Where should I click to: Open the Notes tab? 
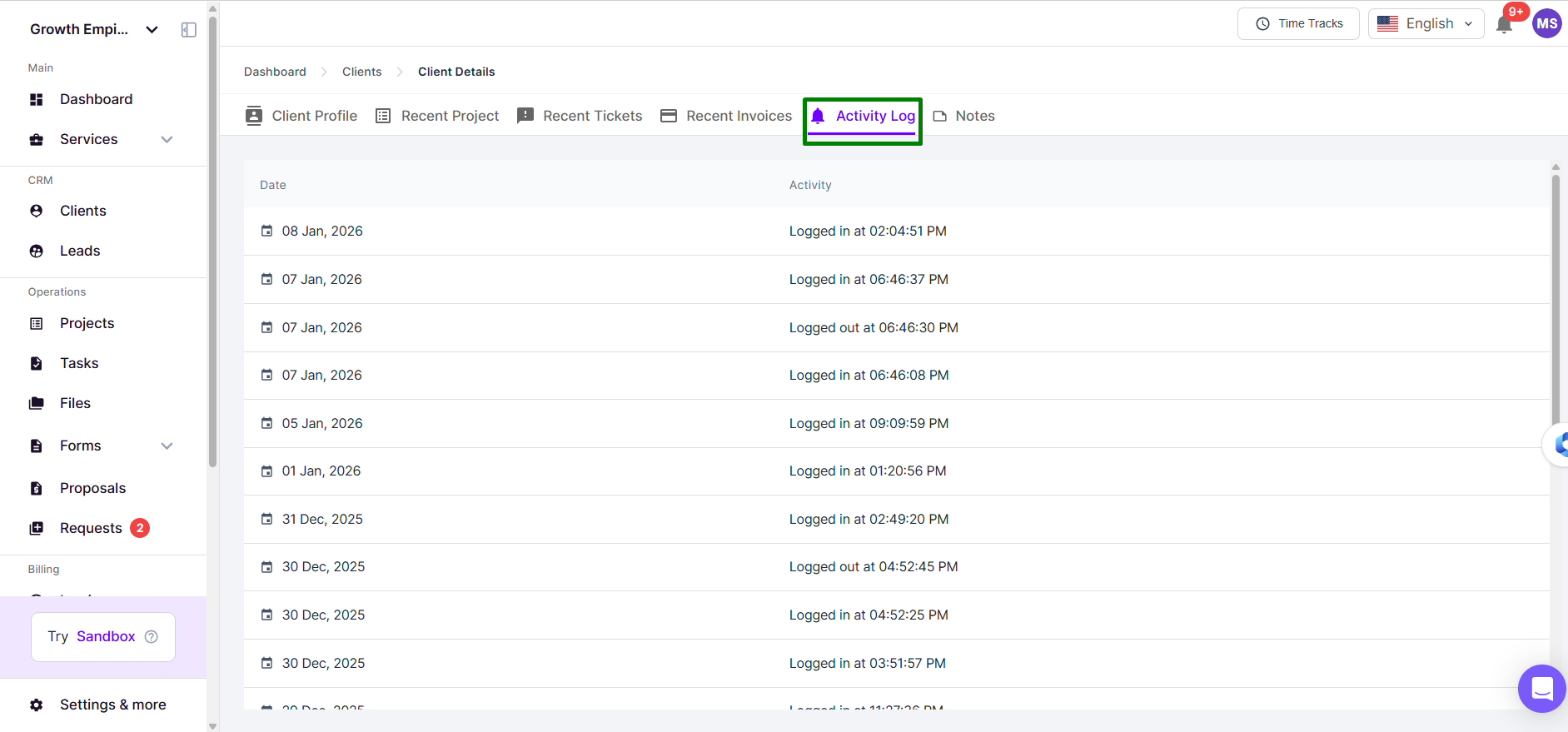click(x=964, y=117)
